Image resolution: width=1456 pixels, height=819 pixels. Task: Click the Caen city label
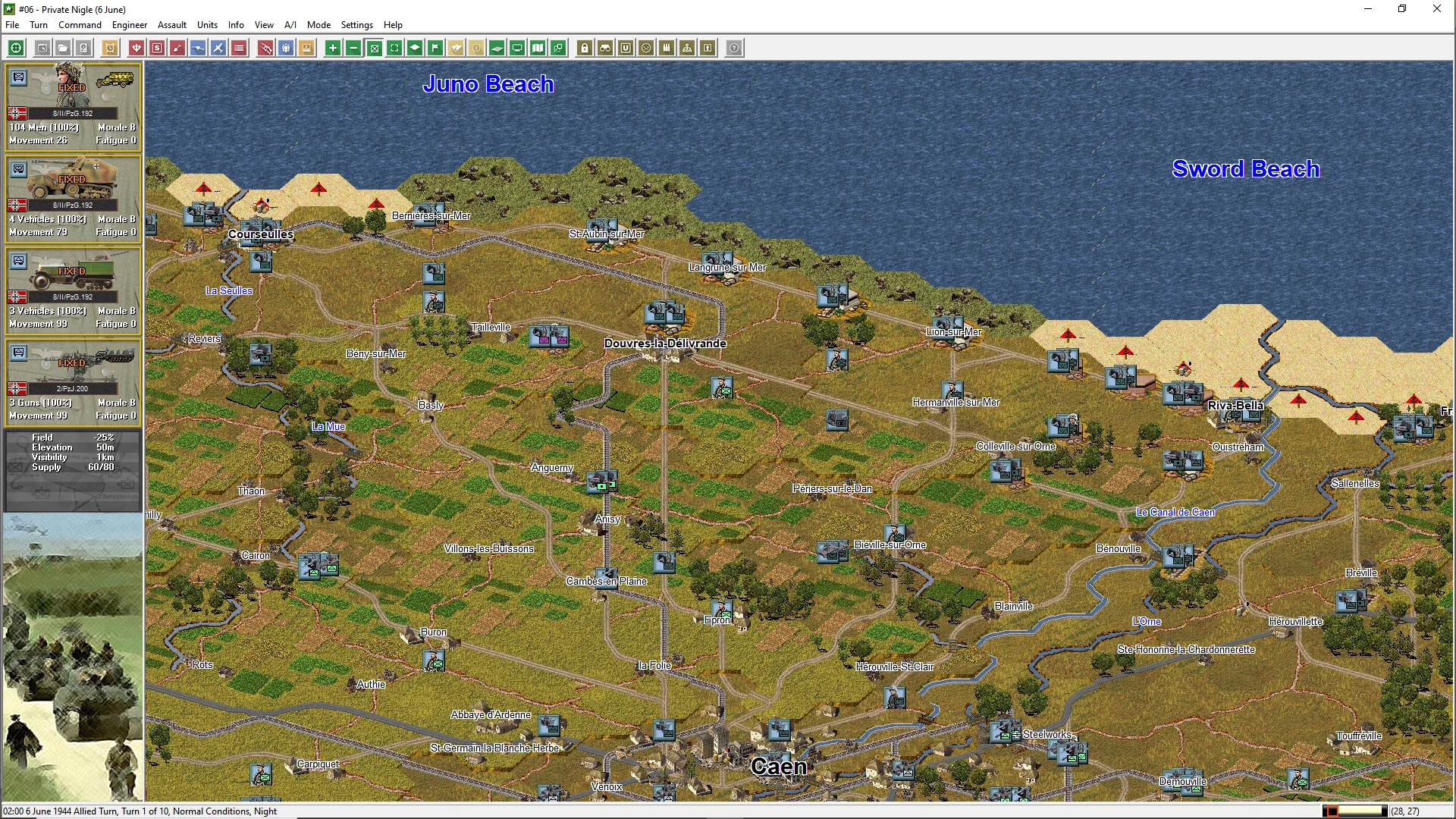coord(778,767)
